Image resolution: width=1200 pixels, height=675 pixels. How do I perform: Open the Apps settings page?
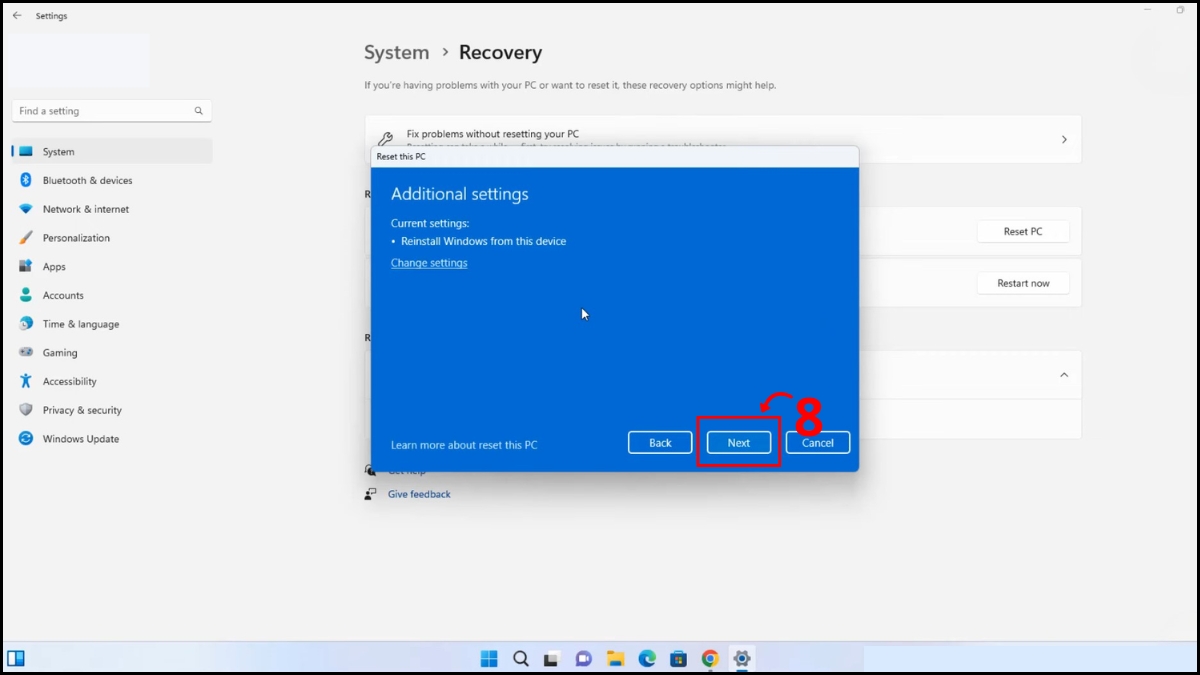(55, 266)
